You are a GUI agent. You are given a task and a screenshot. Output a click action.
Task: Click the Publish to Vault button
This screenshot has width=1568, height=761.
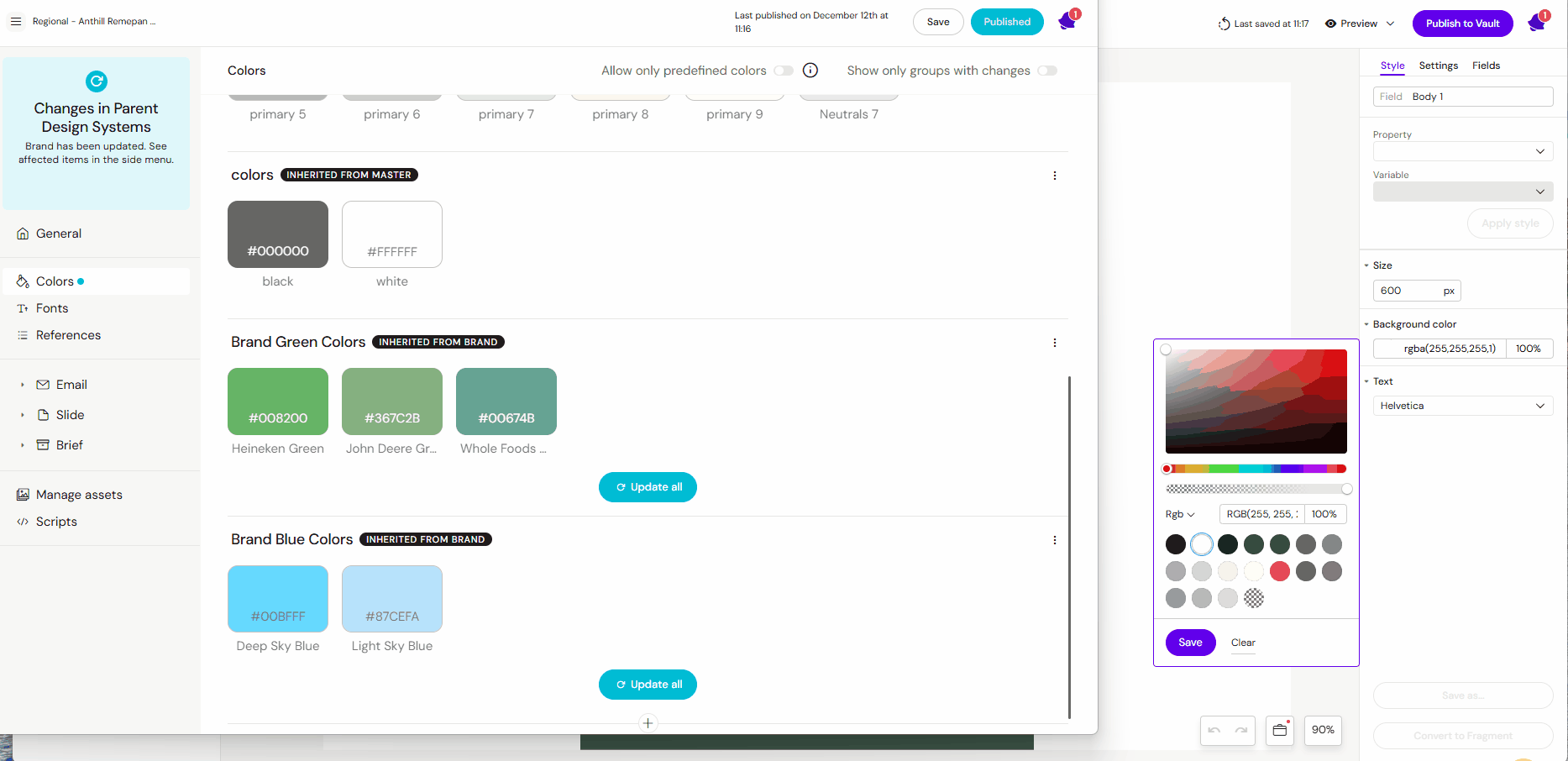(x=1462, y=24)
